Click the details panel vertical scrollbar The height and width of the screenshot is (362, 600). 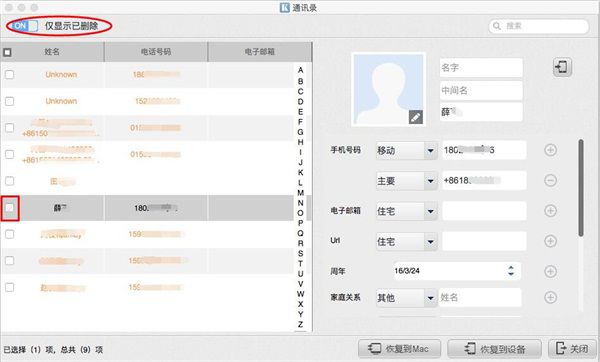pyautogui.click(x=581, y=188)
